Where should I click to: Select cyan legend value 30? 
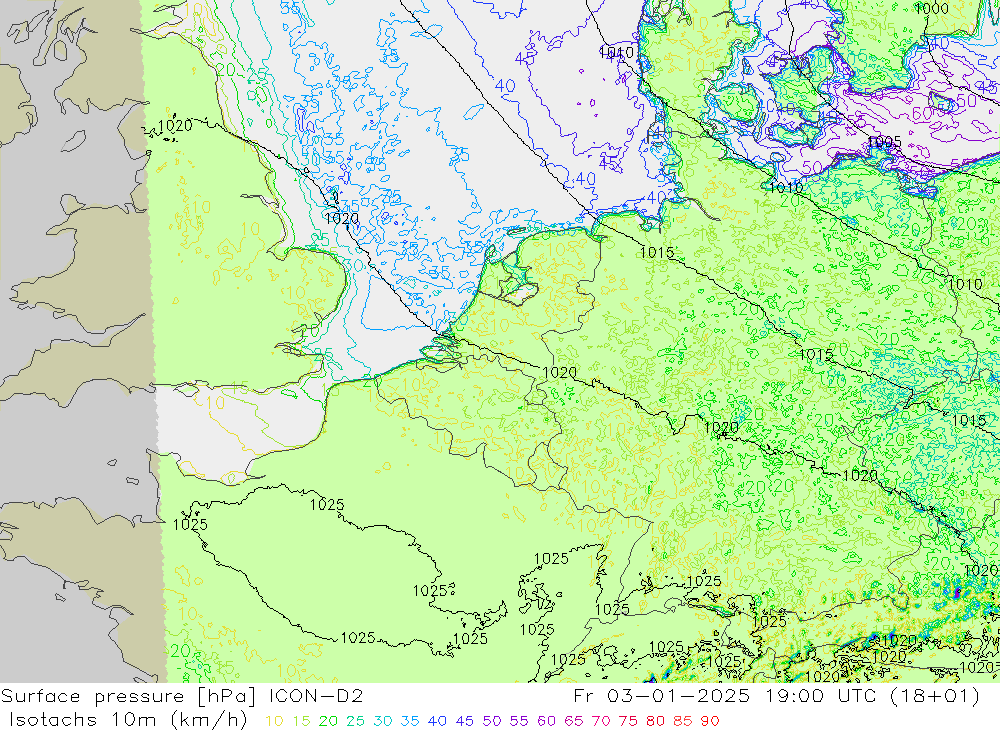click(383, 721)
